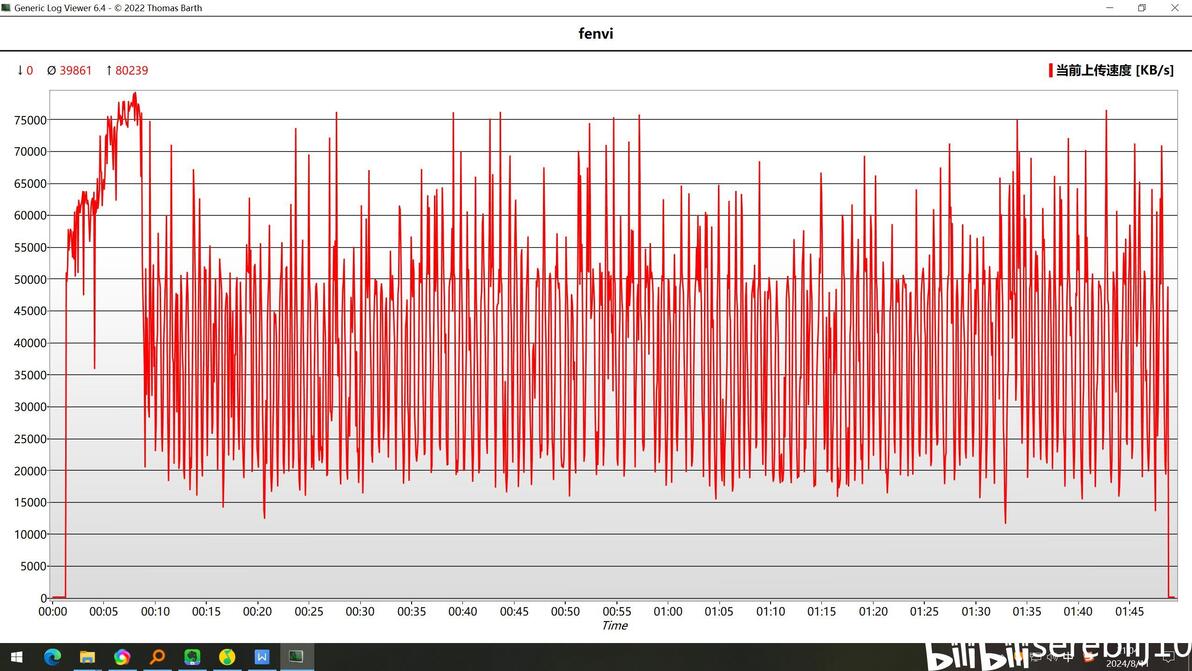Click the 75000 y-axis label

tap(30, 120)
